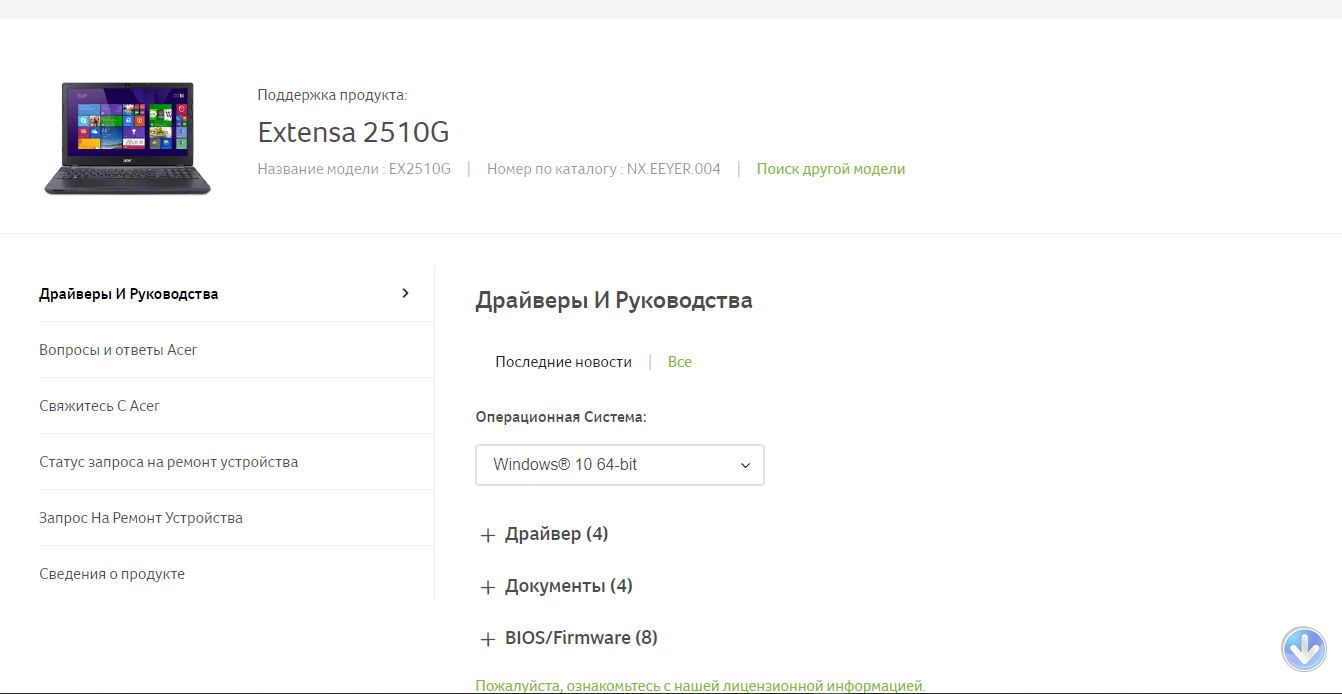This screenshot has width=1342, height=694.
Task: Click the chevron beside Драйверы И Руководства
Action: coord(405,293)
